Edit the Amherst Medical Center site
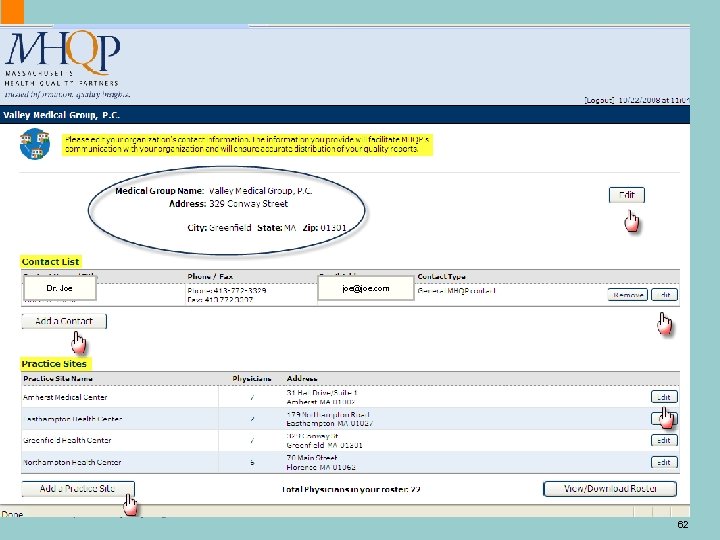Viewport: 720px width, 540px height. (x=664, y=397)
